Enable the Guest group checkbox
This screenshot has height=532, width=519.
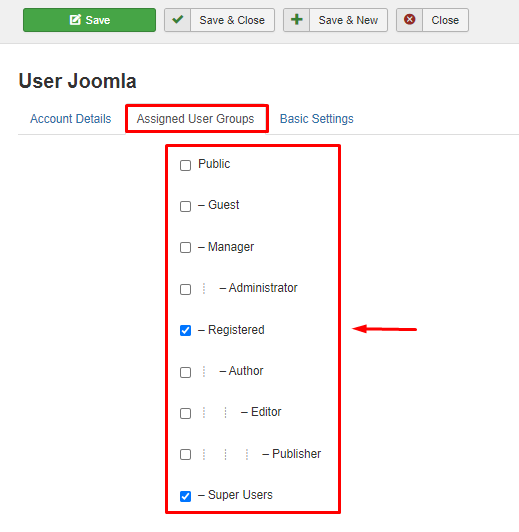[185, 206]
